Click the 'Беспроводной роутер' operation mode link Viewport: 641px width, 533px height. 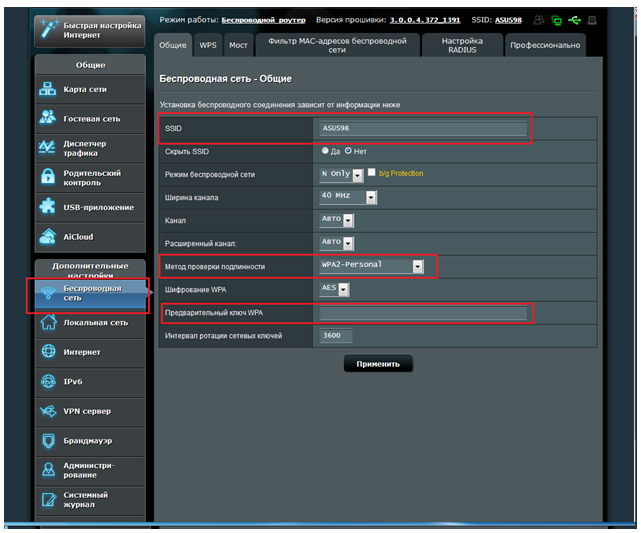[263, 20]
